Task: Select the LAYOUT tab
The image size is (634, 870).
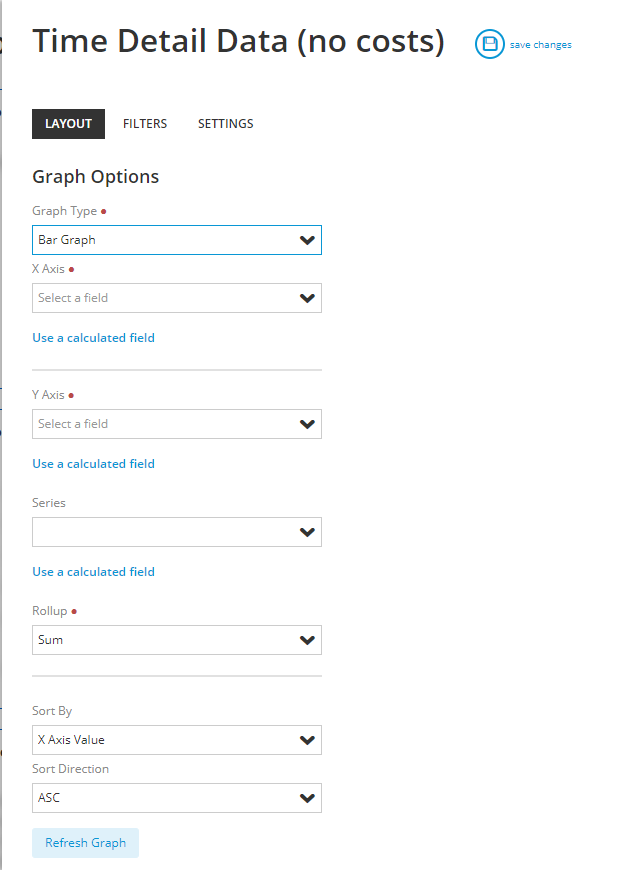Action: tap(68, 124)
